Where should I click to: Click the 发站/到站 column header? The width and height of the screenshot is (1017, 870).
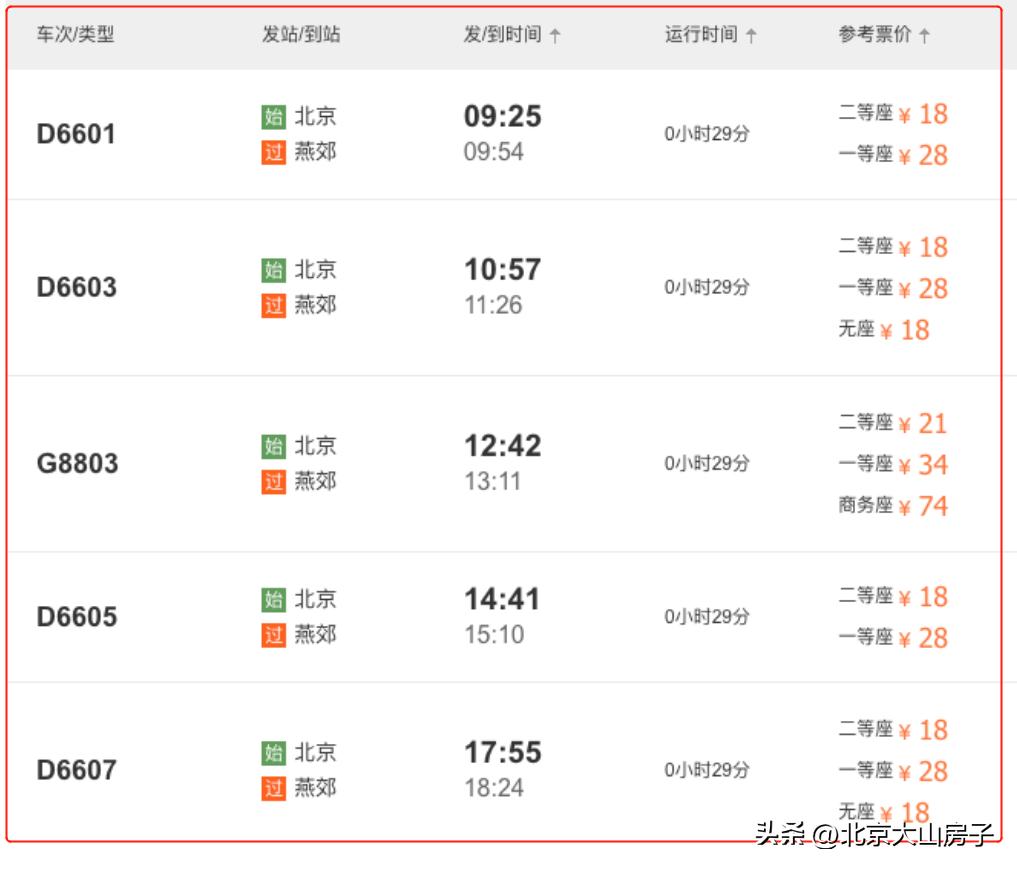click(301, 35)
